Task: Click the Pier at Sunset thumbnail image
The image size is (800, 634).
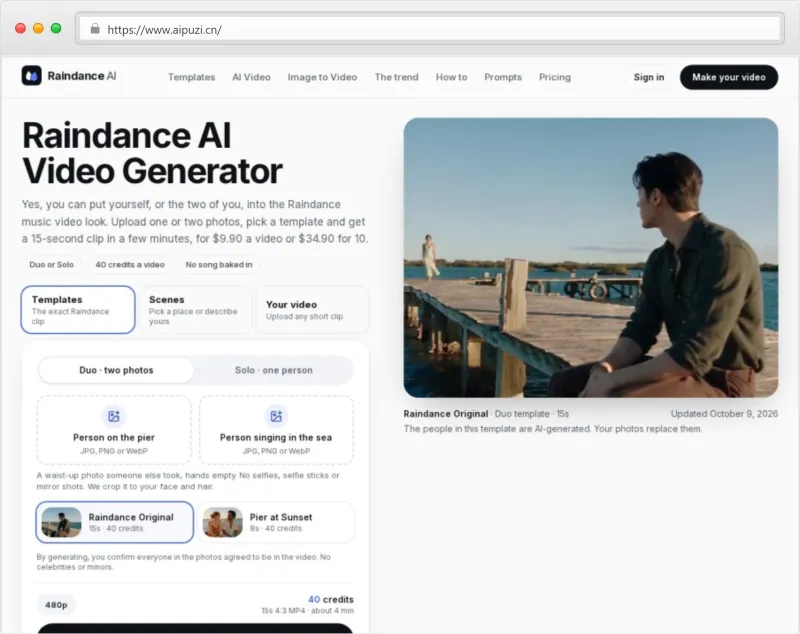Action: point(222,522)
